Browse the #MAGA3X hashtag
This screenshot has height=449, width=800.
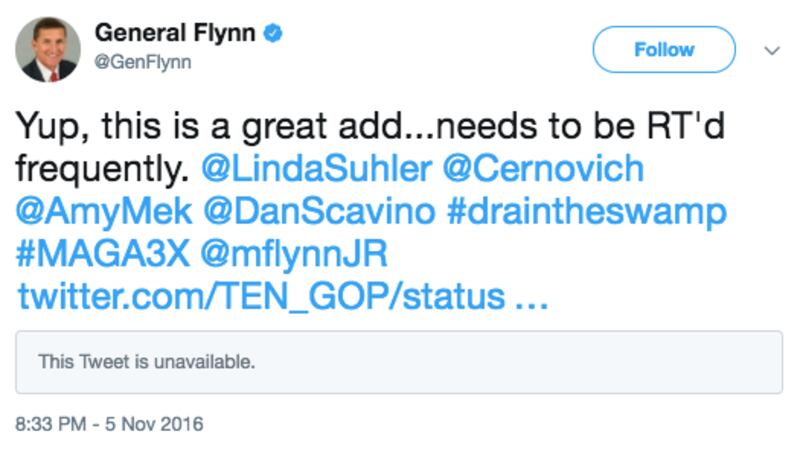point(101,255)
